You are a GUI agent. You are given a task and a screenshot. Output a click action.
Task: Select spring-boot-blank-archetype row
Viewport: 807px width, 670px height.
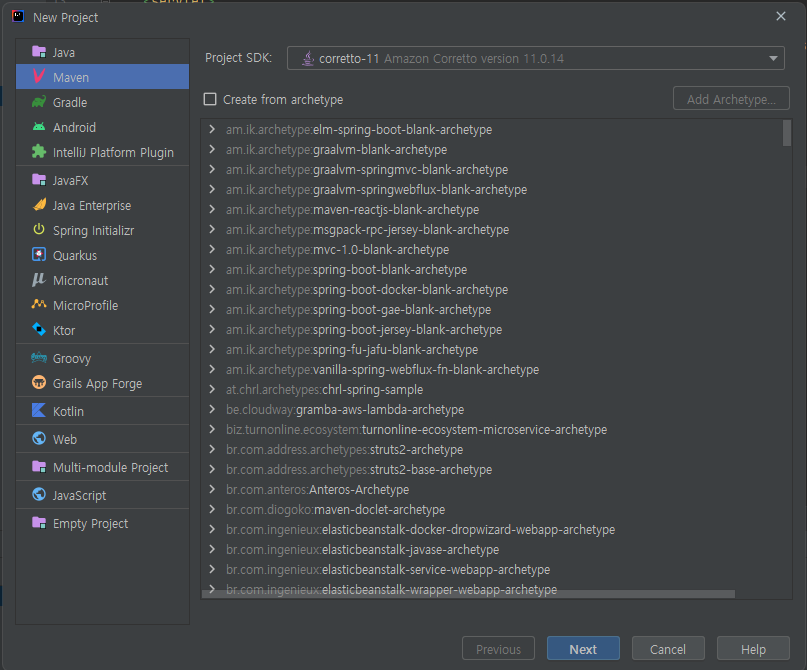pos(492,270)
